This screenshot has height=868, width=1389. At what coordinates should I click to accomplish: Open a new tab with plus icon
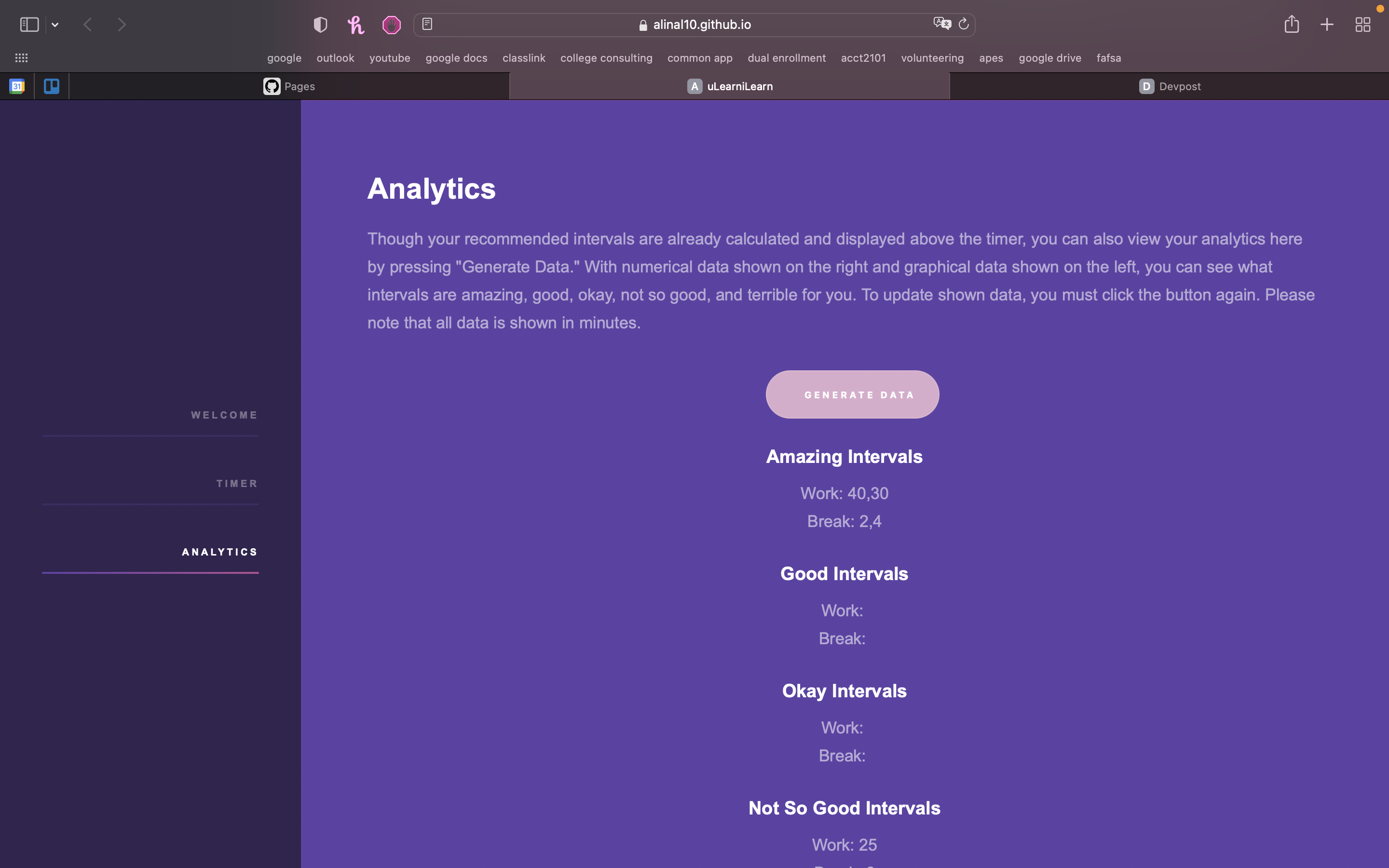point(1327,25)
